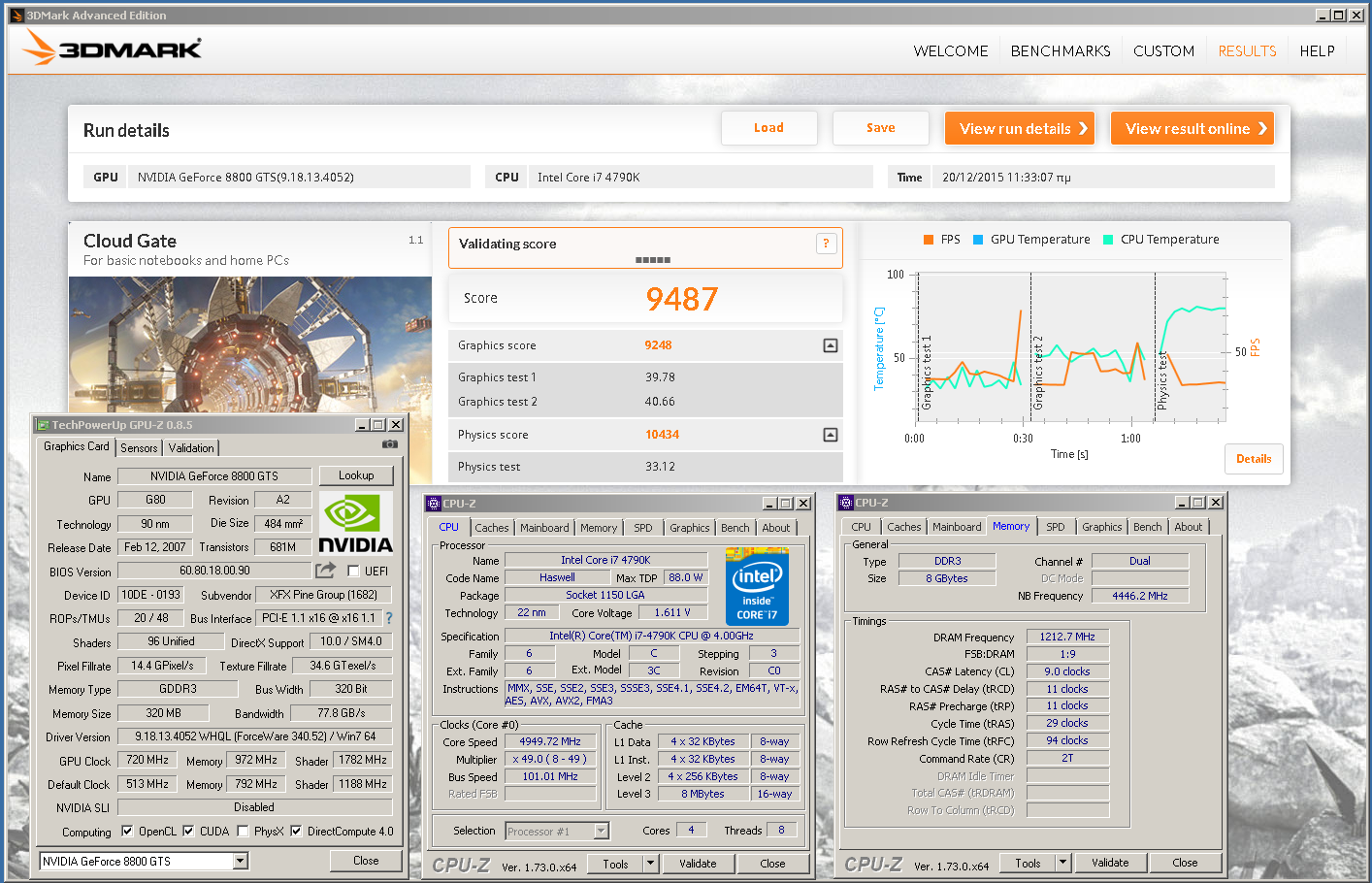The image size is (1372, 883).
Task: Click the Driver Version field in GPU-Z
Action: click(255, 736)
